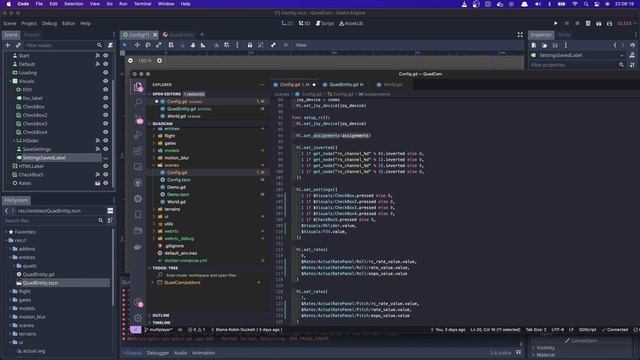The width and height of the screenshot is (640, 360).
Task: Zoom in the Godot canvas viewport
Action: click(160, 60)
